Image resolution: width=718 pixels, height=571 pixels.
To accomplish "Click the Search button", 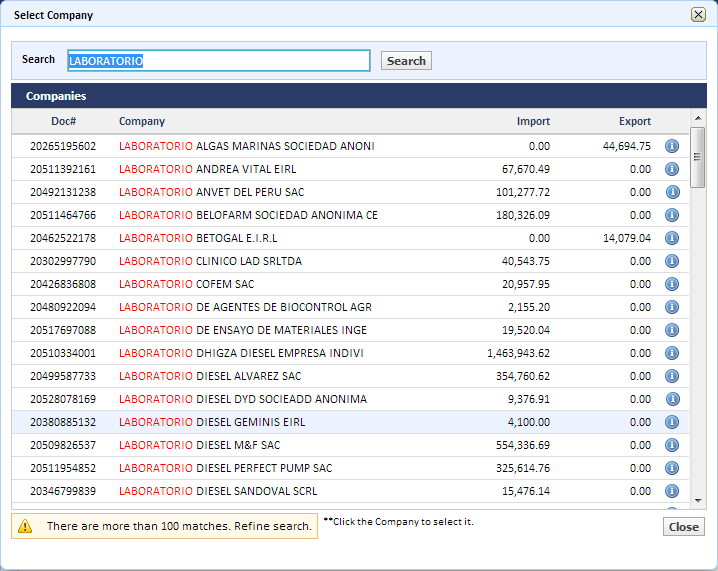I will click(x=406, y=60).
